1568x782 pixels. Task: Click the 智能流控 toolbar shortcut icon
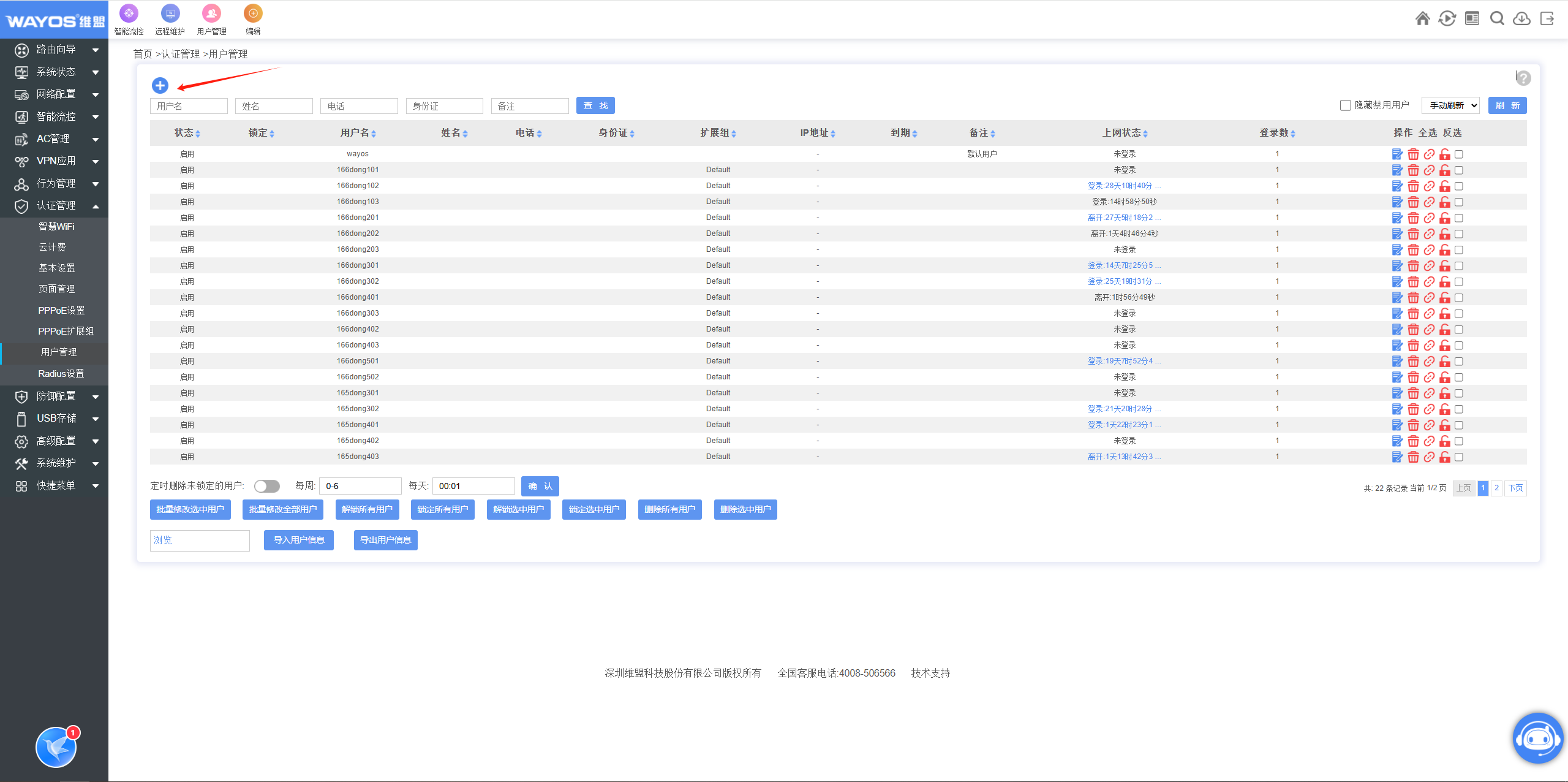[x=129, y=13]
